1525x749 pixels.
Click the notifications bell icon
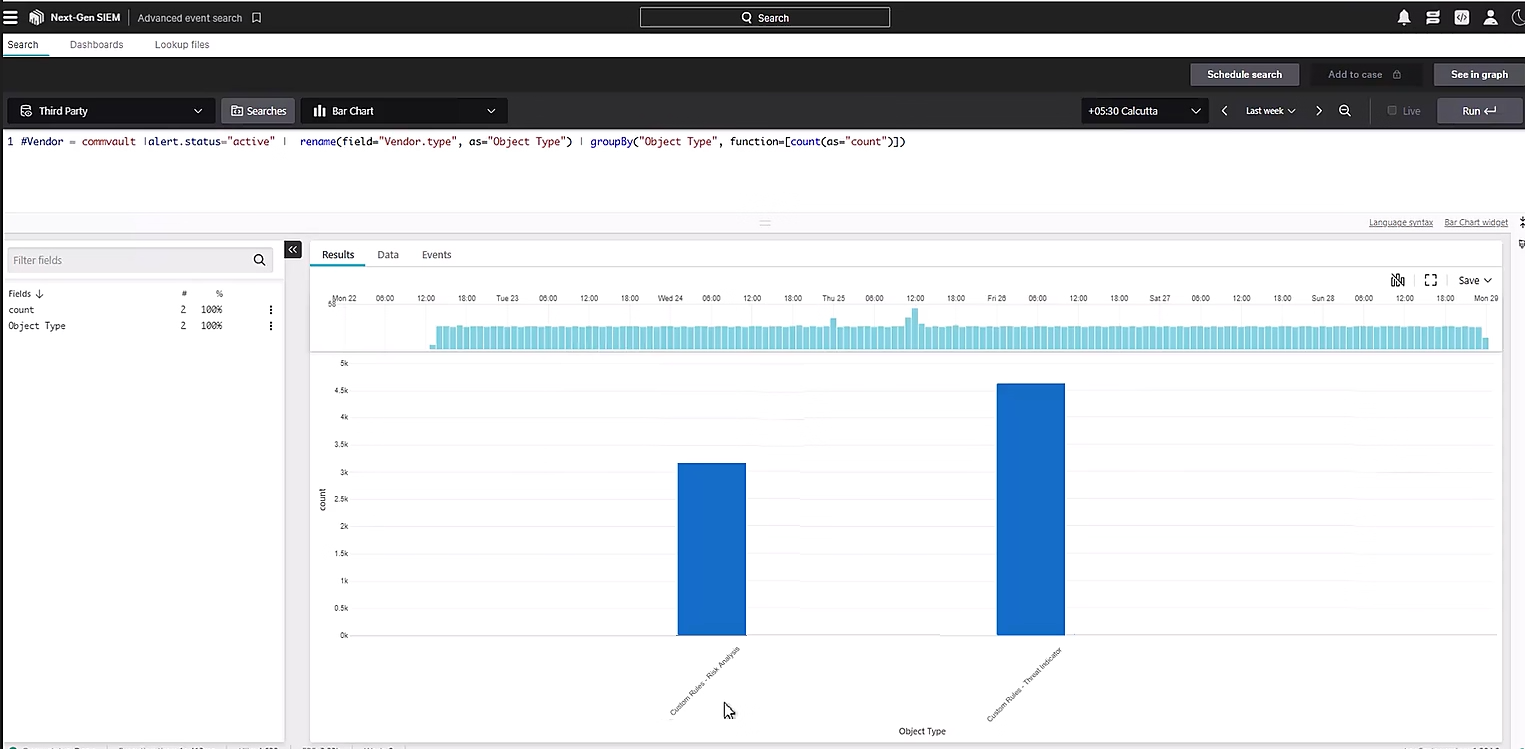(x=1404, y=17)
